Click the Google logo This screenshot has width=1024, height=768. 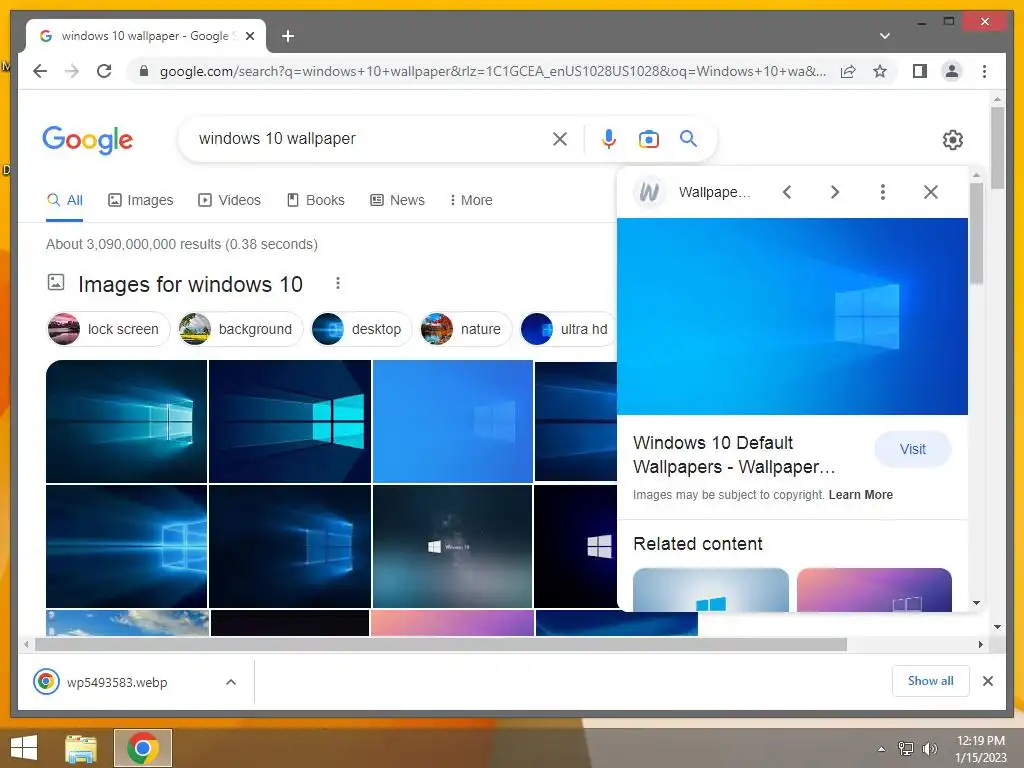[x=88, y=140]
